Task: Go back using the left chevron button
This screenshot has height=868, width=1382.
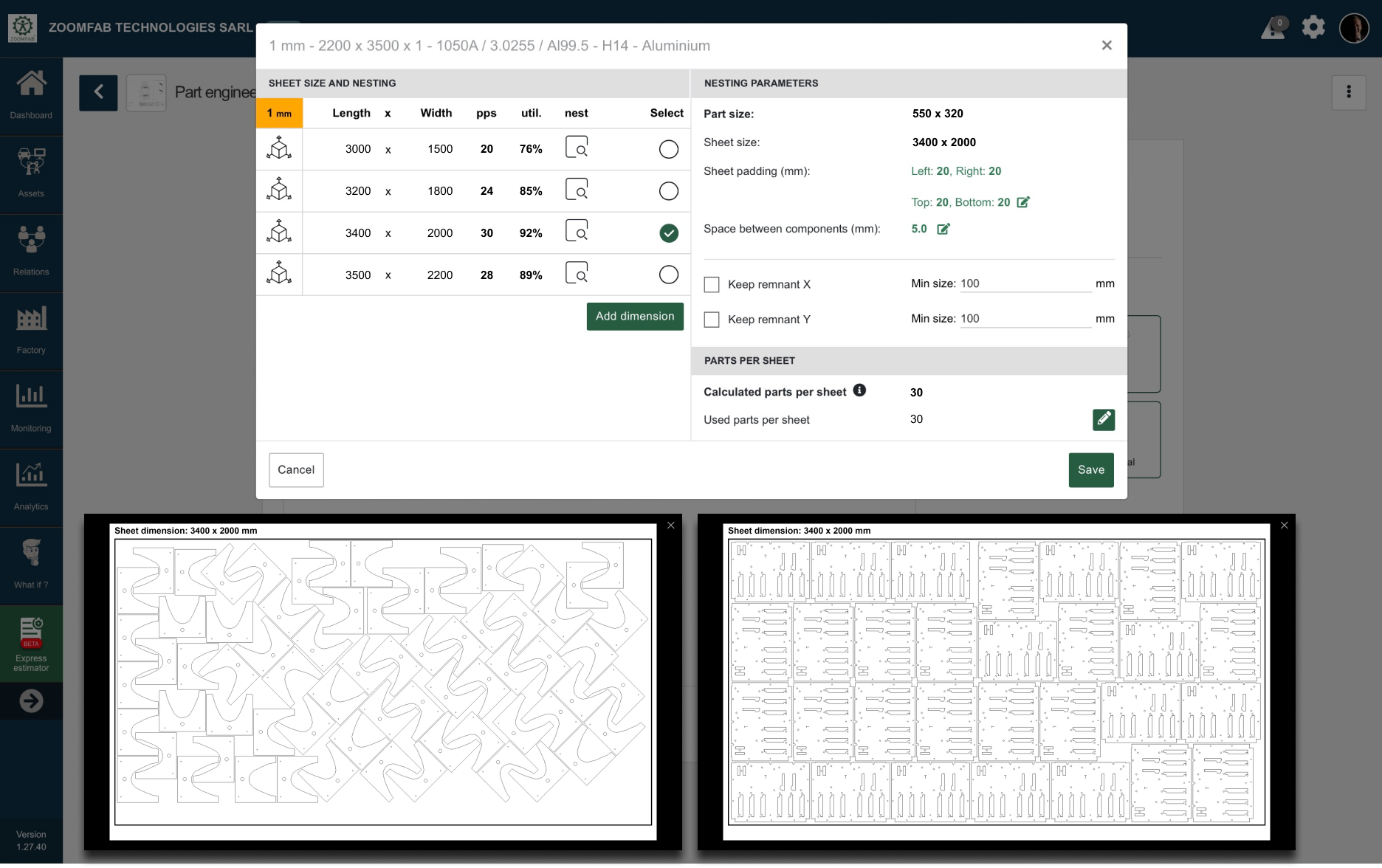Action: tap(98, 92)
